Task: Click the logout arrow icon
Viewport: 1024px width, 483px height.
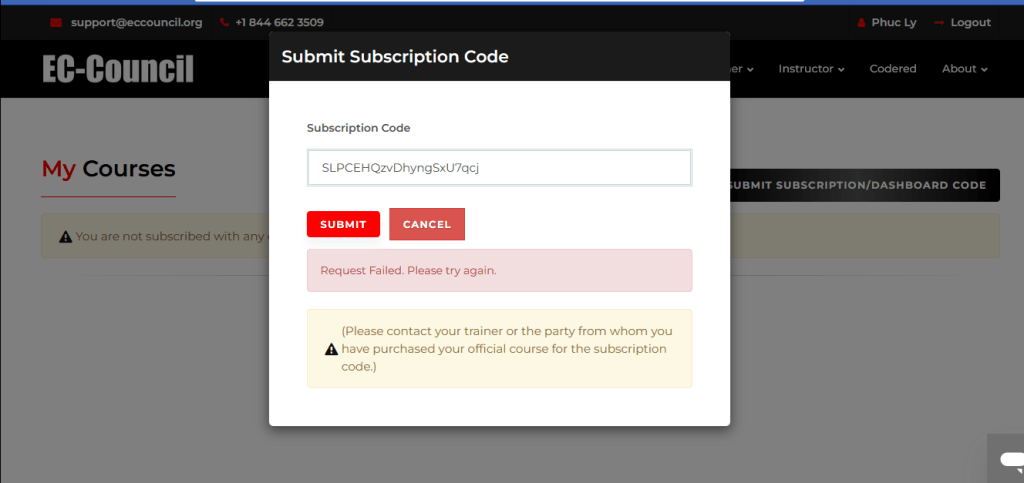Action: tap(938, 23)
